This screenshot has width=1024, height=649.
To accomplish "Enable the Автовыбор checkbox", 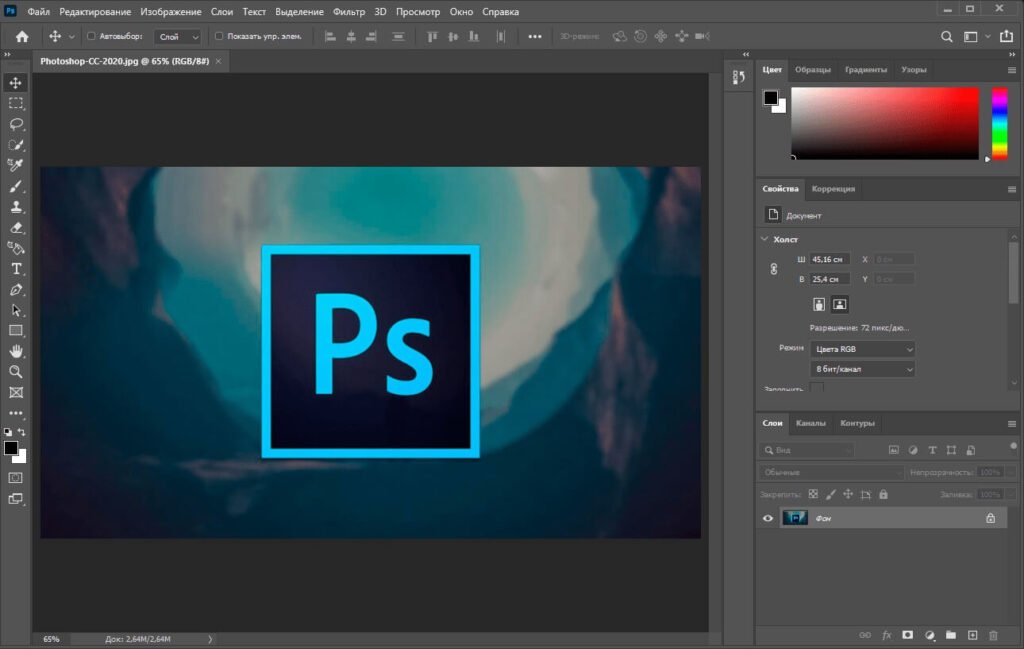I will pos(91,36).
